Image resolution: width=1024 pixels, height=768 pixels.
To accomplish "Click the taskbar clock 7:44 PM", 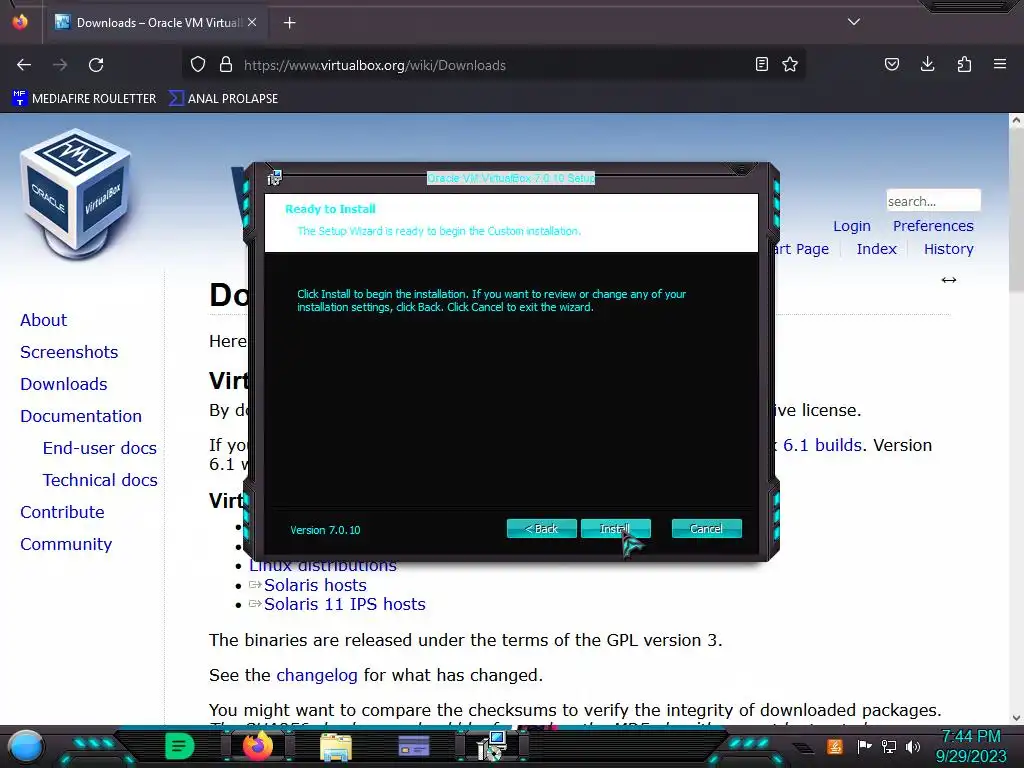I will click(x=971, y=737).
